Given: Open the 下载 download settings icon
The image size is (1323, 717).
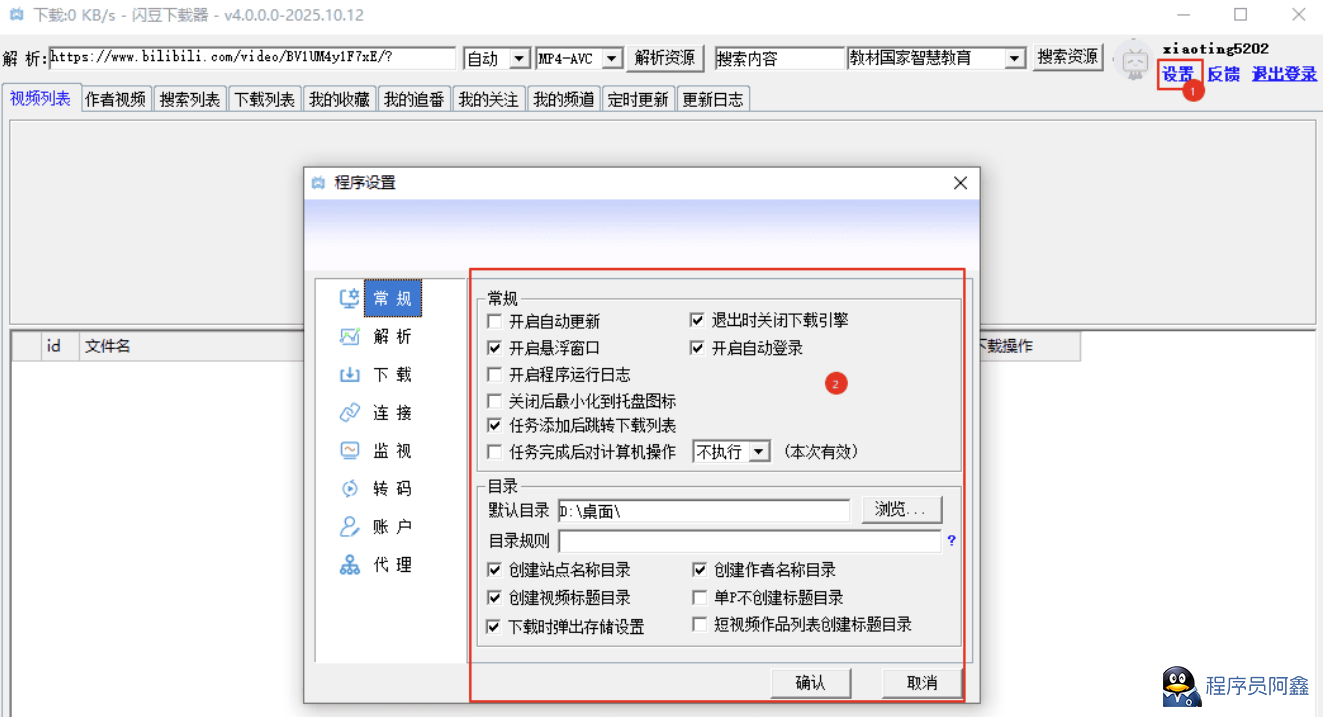Looking at the screenshot, I should click(349, 375).
